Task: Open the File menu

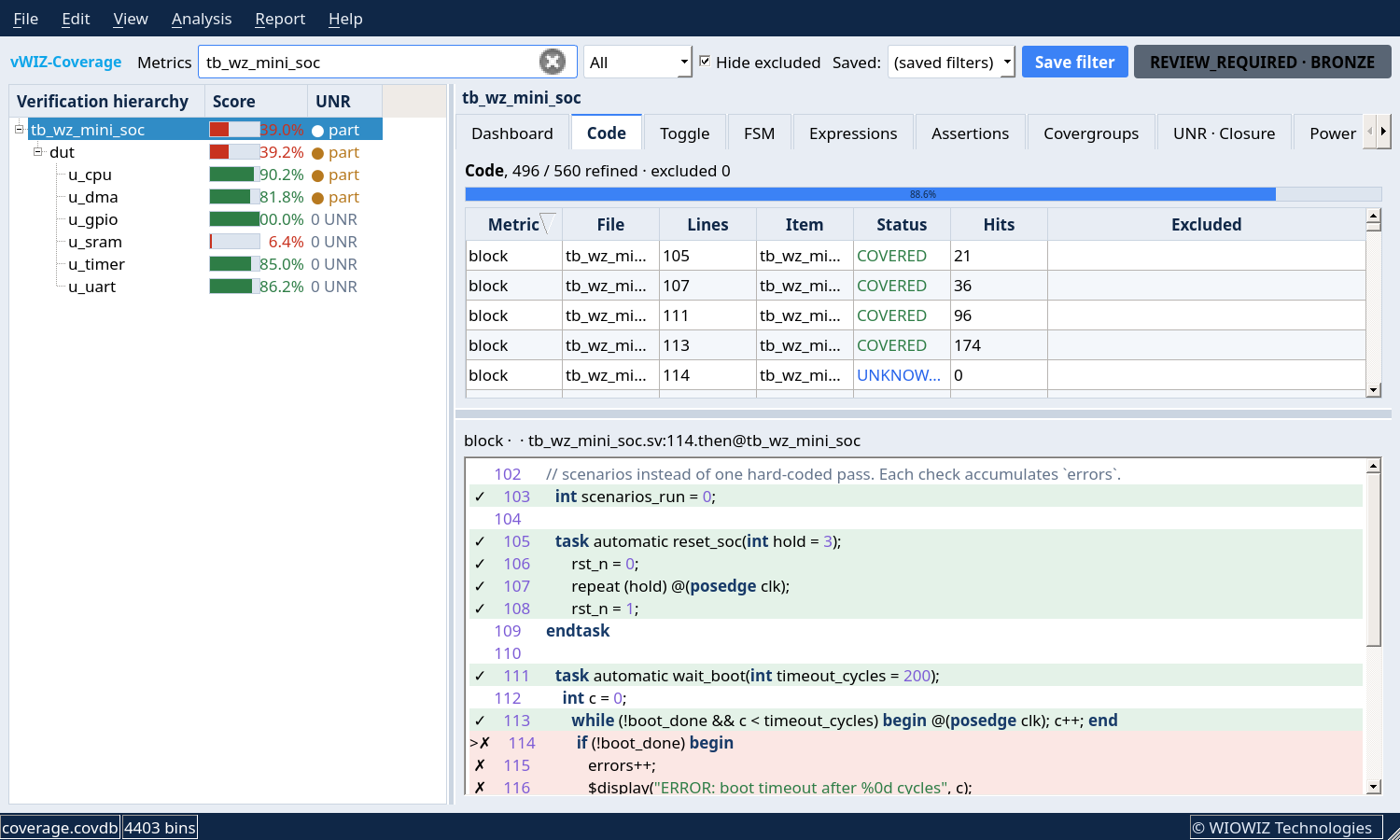Action: (25, 19)
